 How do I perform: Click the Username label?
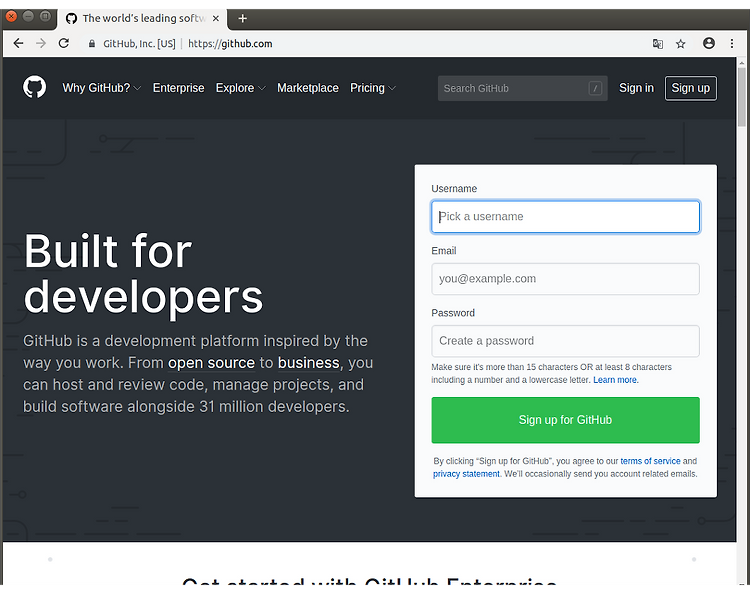tap(454, 188)
